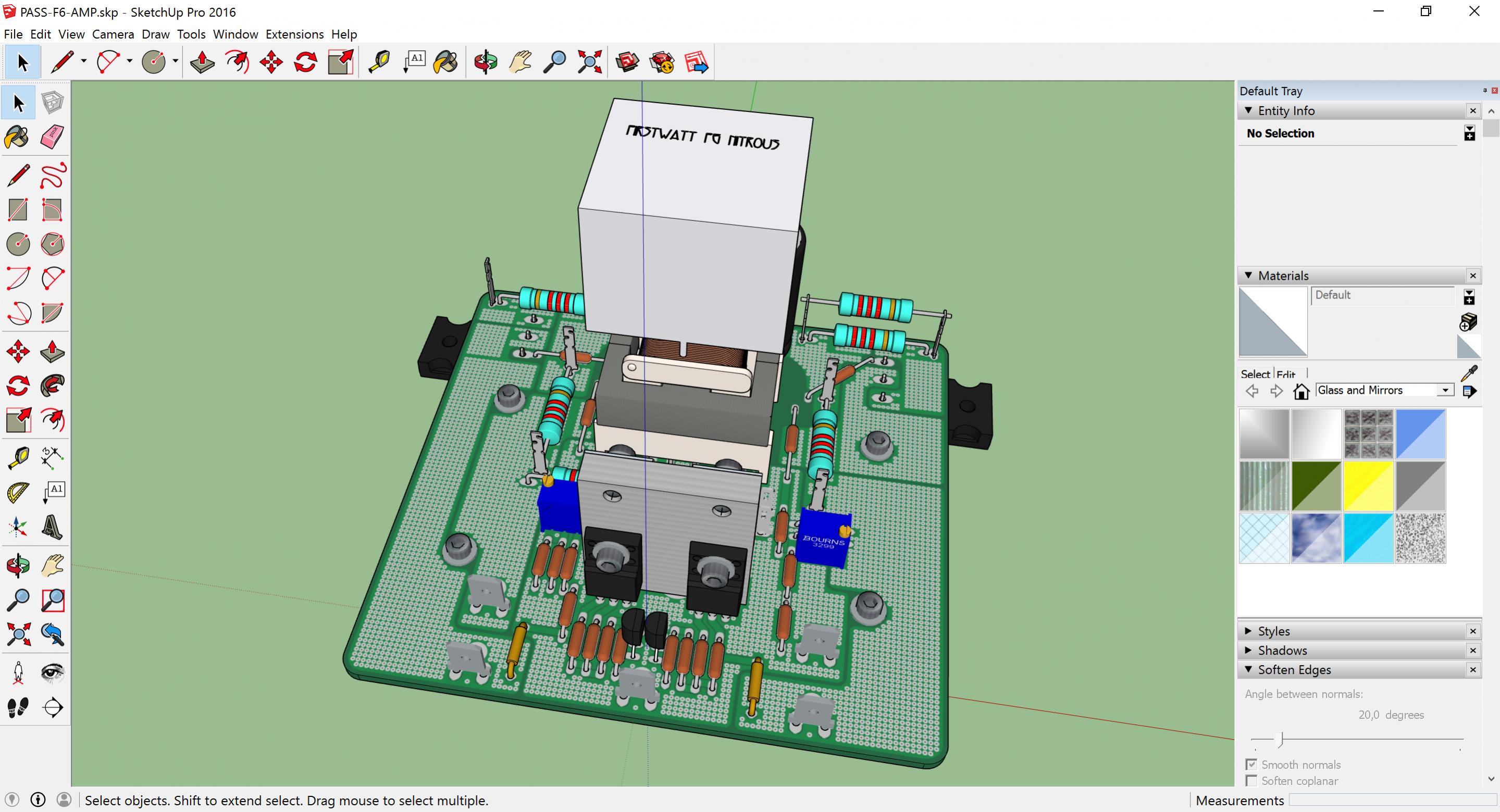Select the Make Component tool

coord(53,103)
